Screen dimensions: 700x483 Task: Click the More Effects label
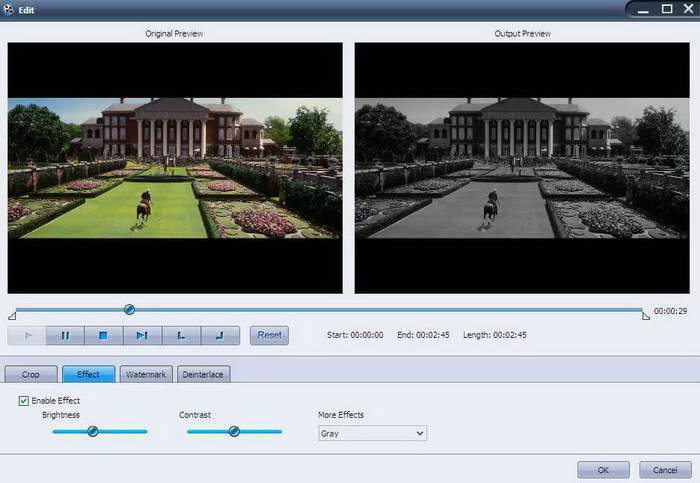coord(341,415)
